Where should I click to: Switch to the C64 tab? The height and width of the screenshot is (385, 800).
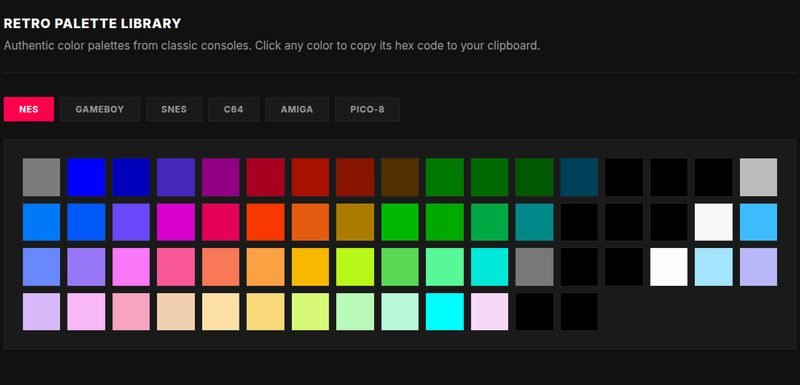coord(233,109)
